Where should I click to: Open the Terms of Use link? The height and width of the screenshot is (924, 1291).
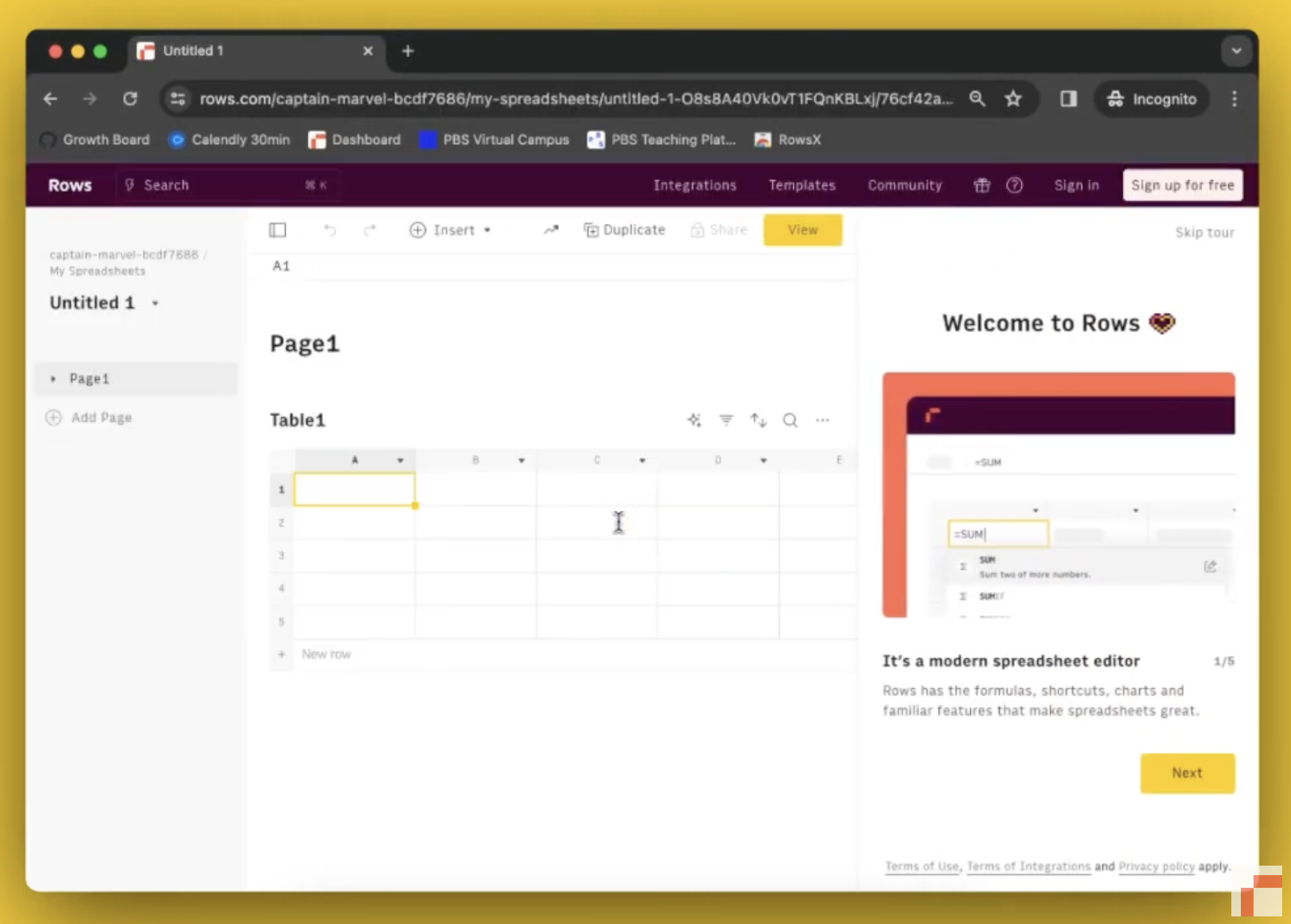coord(922,866)
